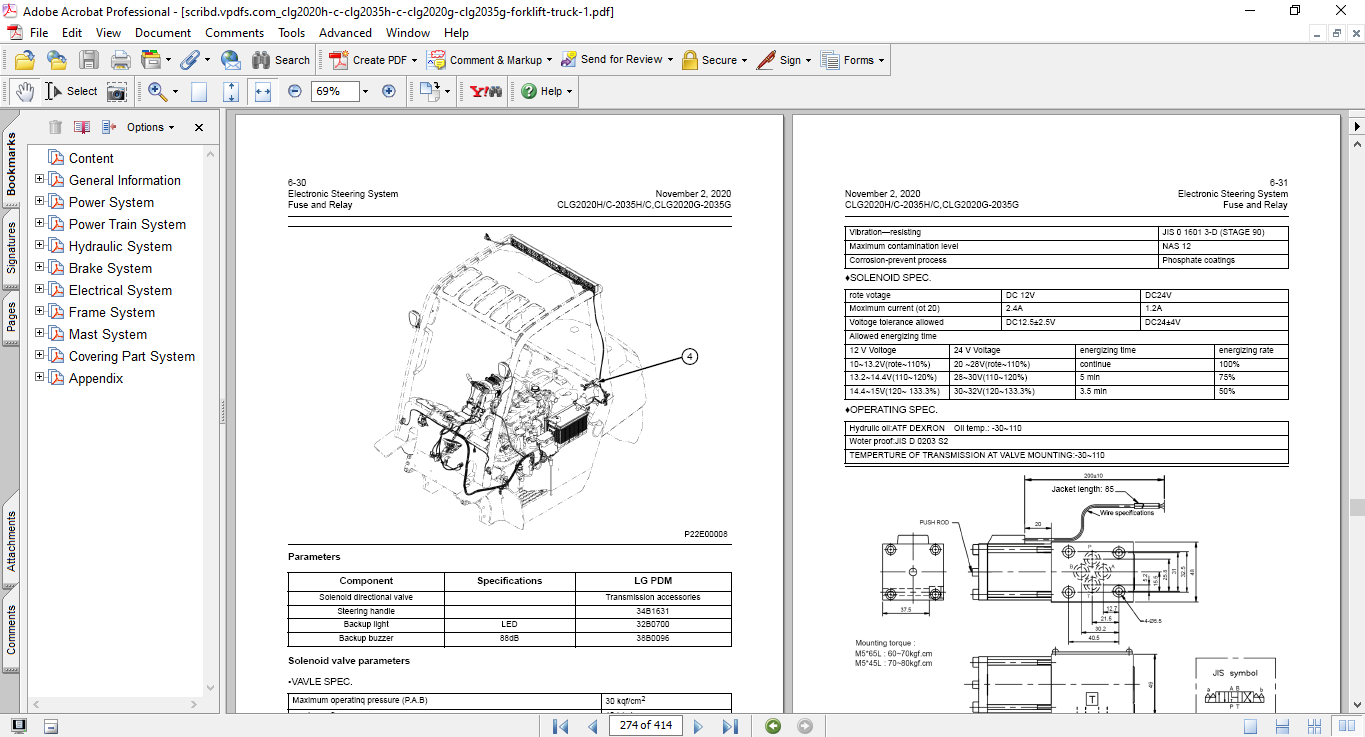Jump to the last page arrow
Viewport: 1365px width, 737px height.
point(732,726)
